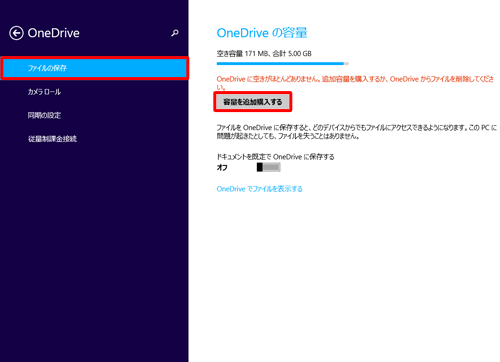Open the OneDrive でファイルを表示する link
This screenshot has width=500, height=362.
click(x=259, y=189)
